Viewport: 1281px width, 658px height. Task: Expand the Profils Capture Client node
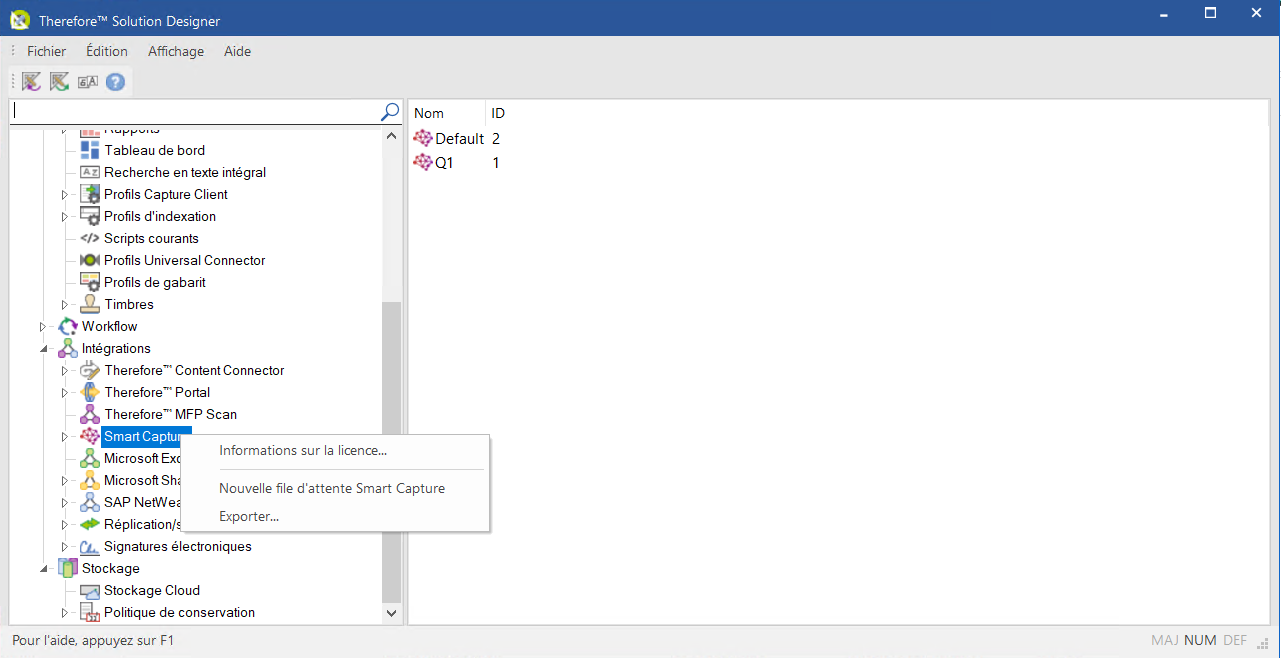tap(65, 195)
